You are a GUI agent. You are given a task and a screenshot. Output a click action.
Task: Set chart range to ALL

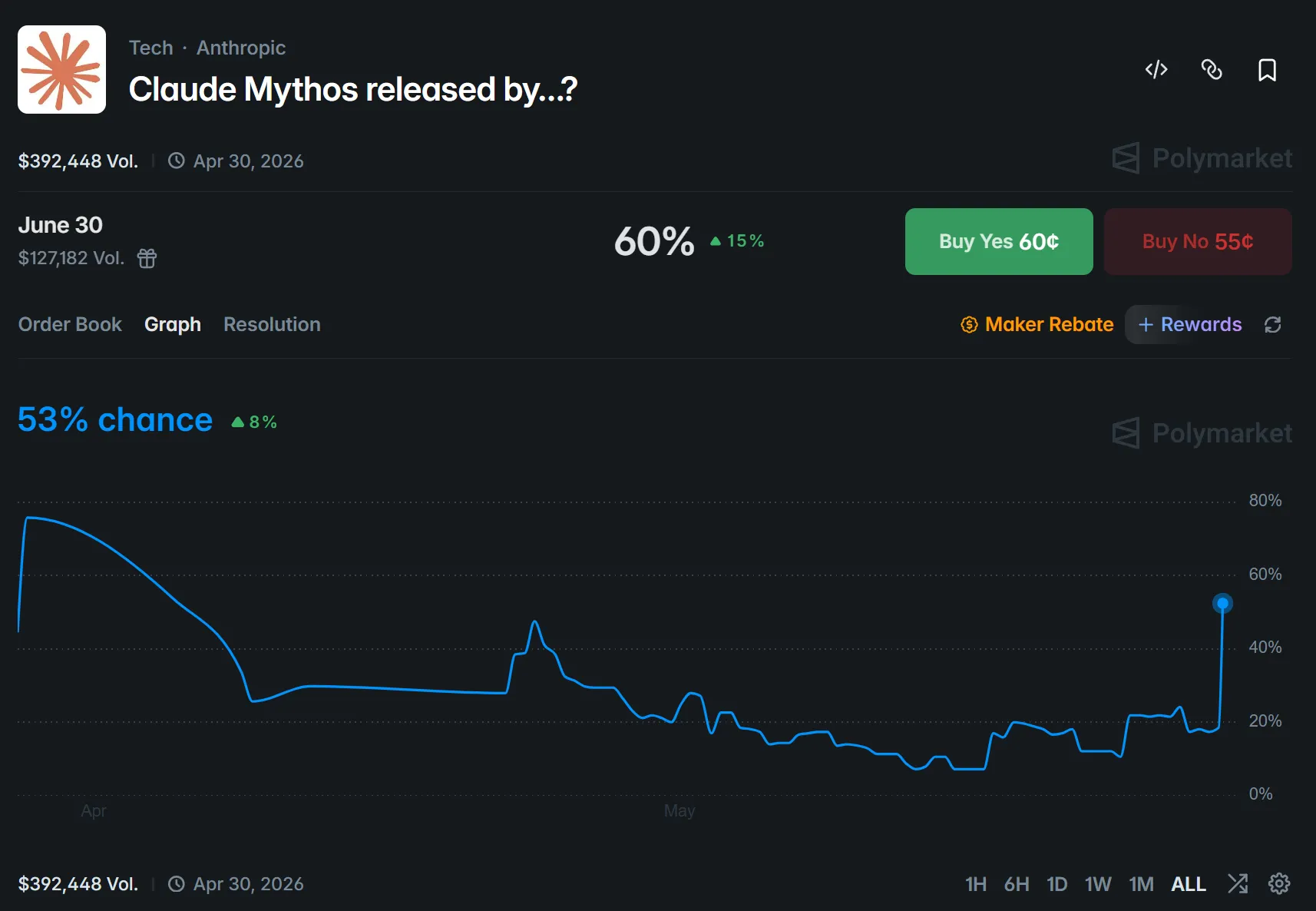coord(1189,884)
